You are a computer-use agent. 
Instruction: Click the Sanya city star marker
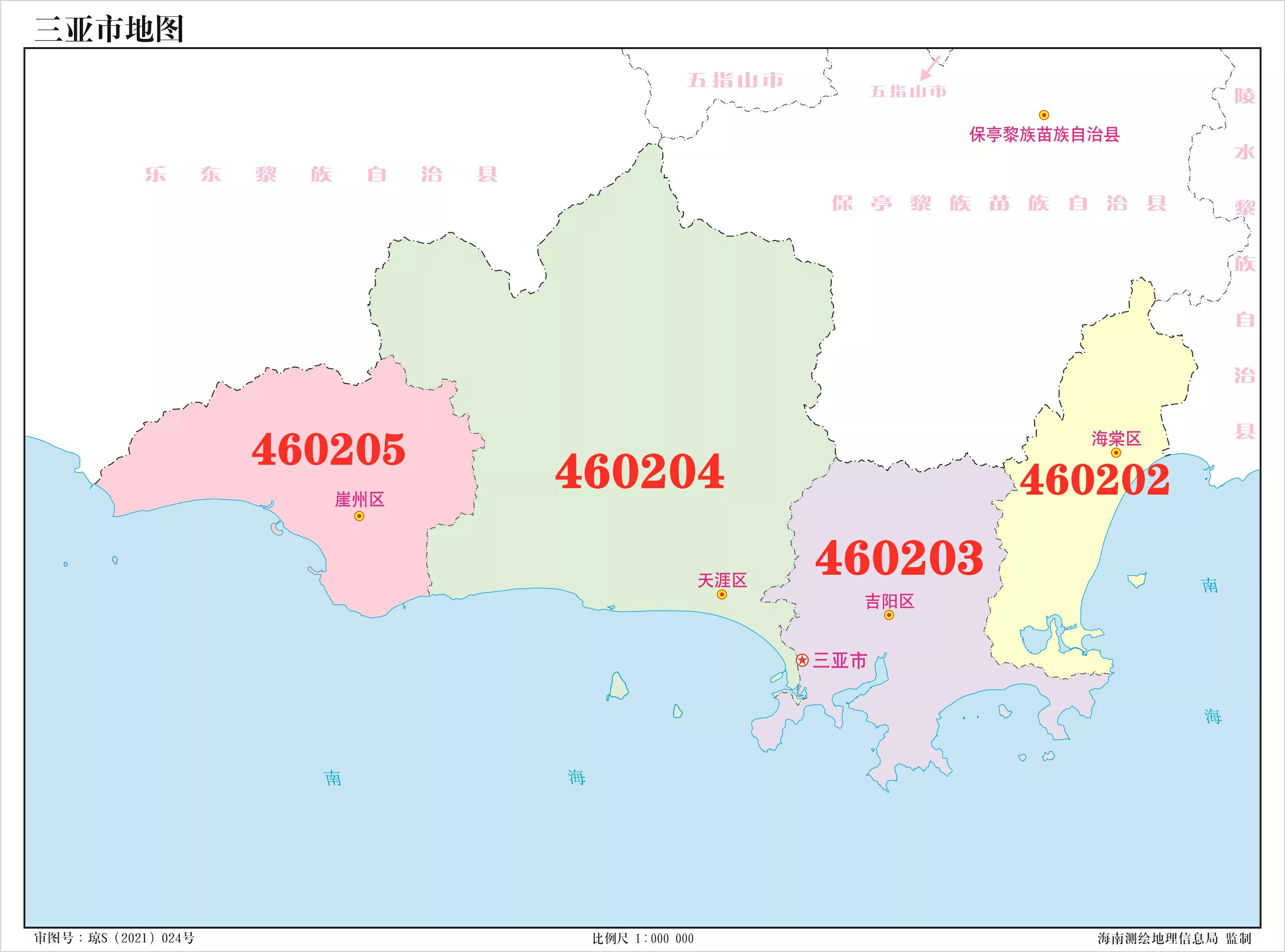[x=802, y=660]
